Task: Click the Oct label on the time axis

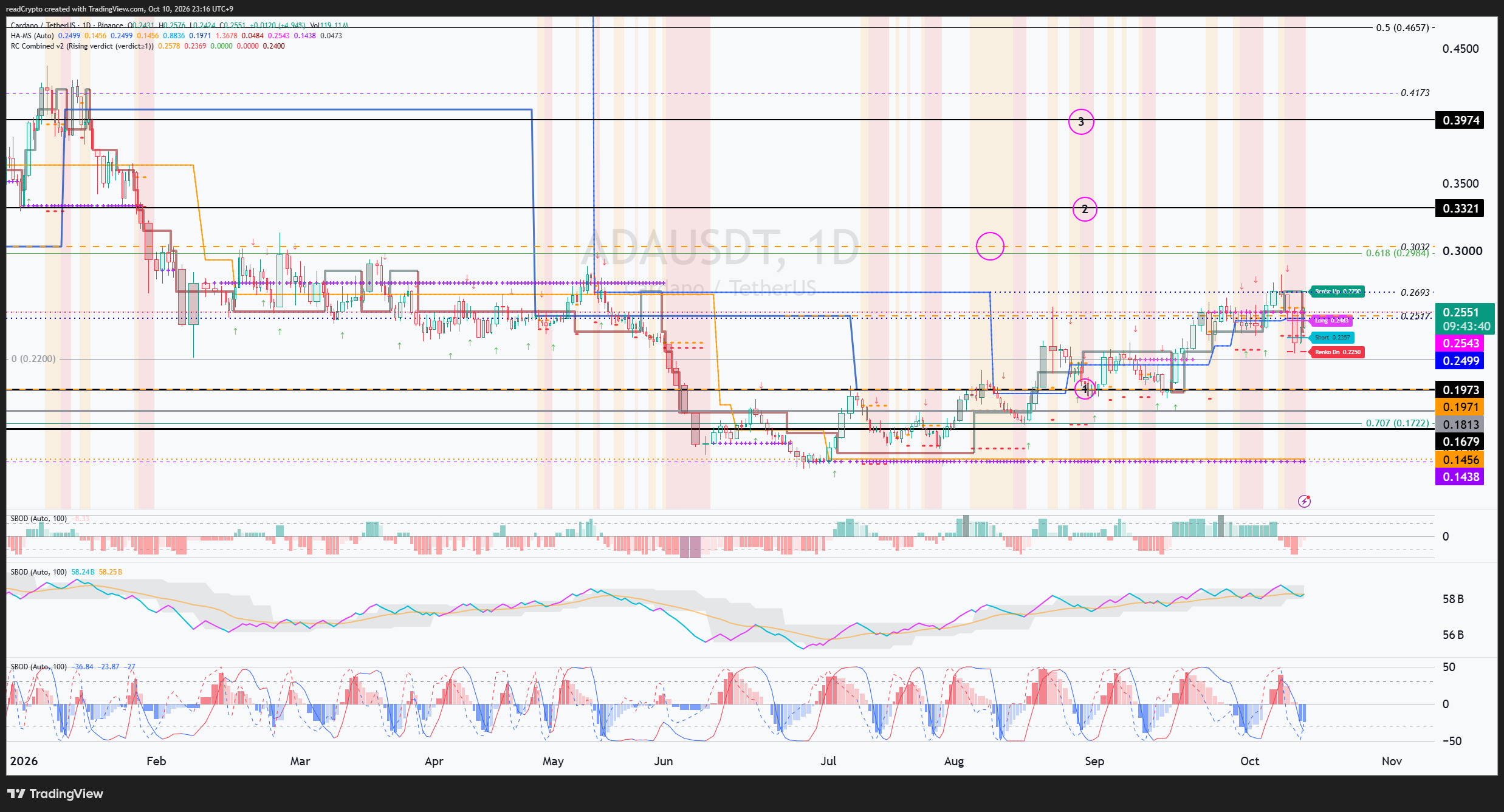Action: pyautogui.click(x=1249, y=762)
